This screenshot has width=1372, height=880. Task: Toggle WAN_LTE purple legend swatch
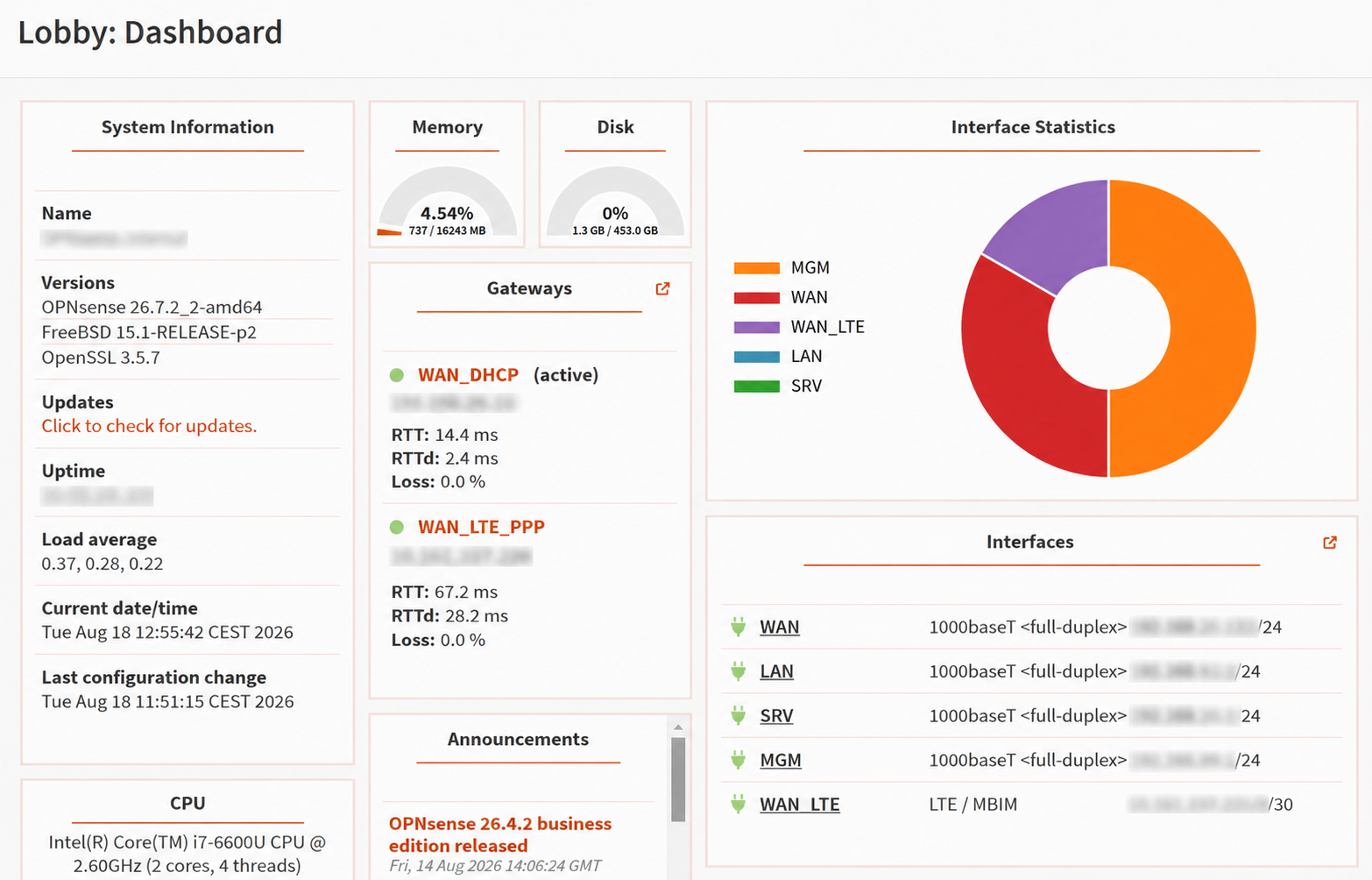[757, 327]
